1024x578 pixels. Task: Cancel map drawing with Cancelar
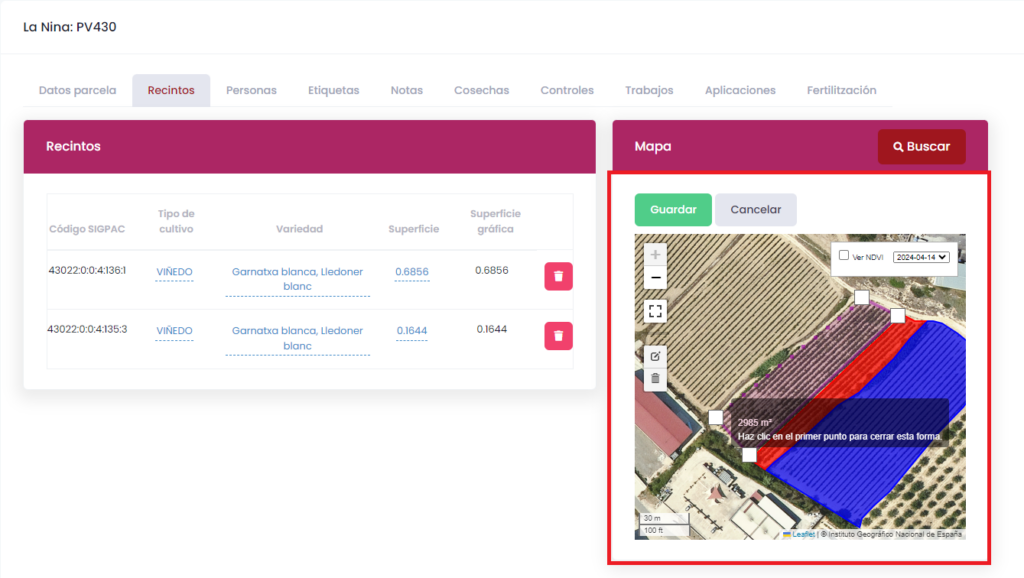coord(755,210)
